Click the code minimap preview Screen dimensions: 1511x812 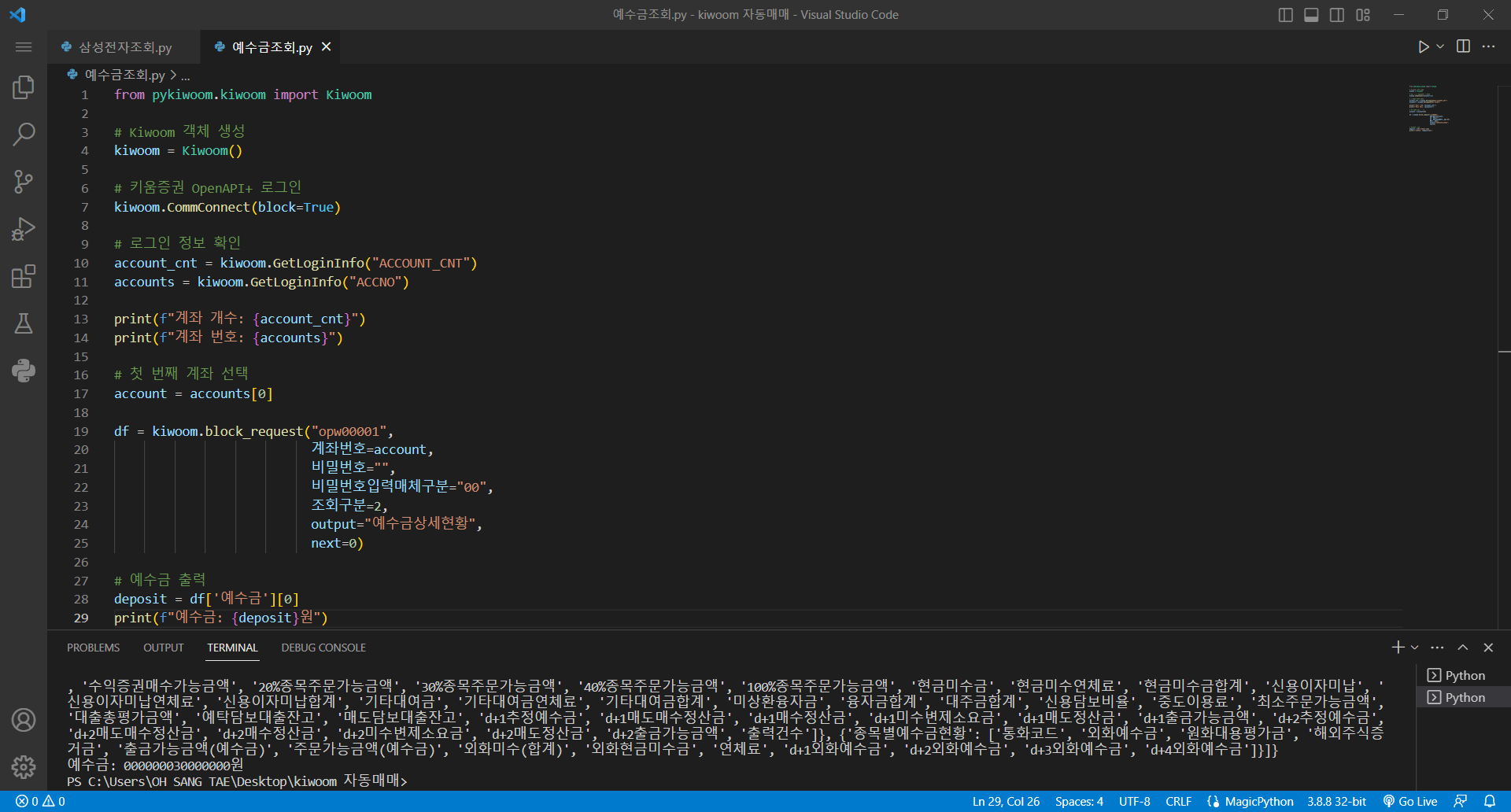(x=1429, y=109)
